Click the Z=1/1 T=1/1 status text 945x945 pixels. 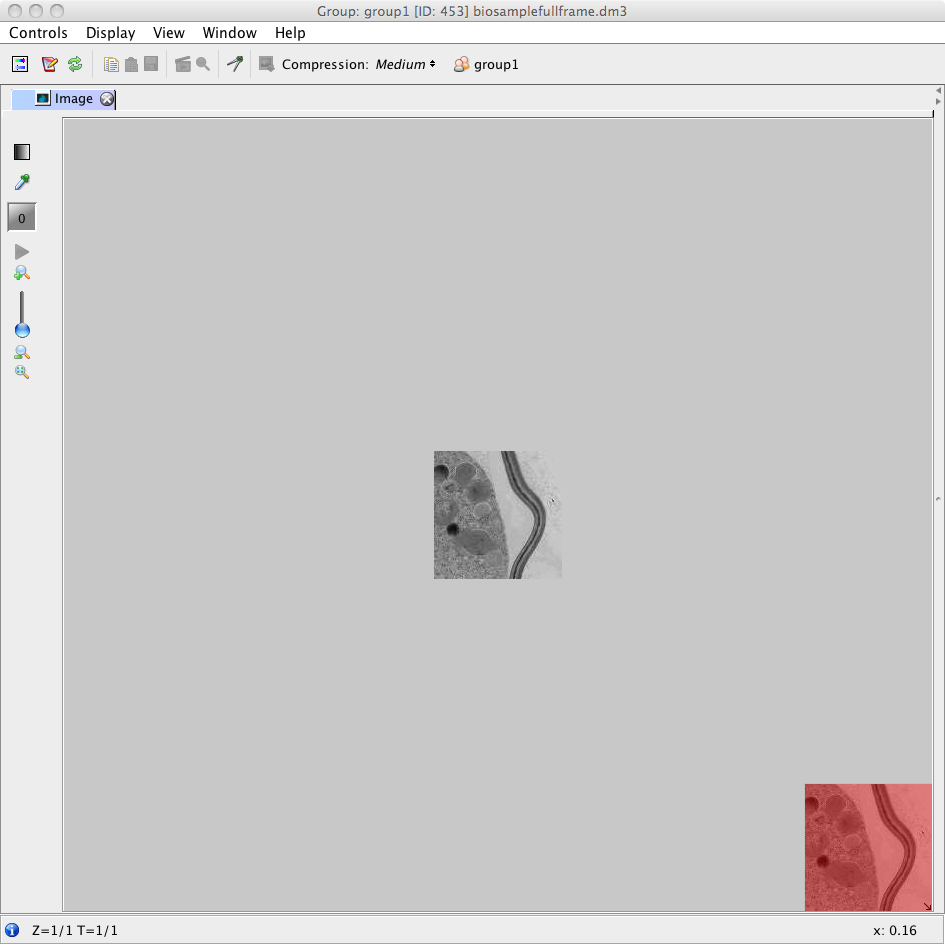tap(75, 931)
